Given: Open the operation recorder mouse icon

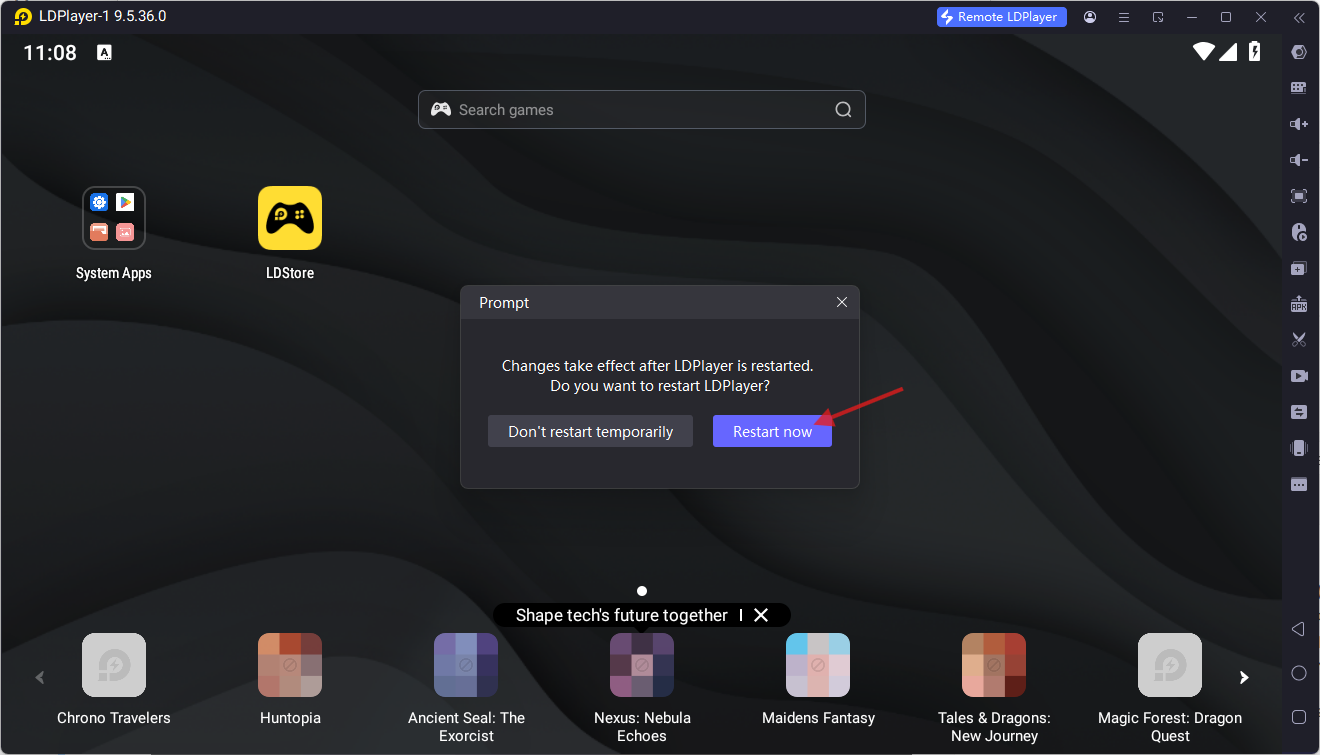Looking at the screenshot, I should click(1299, 232).
